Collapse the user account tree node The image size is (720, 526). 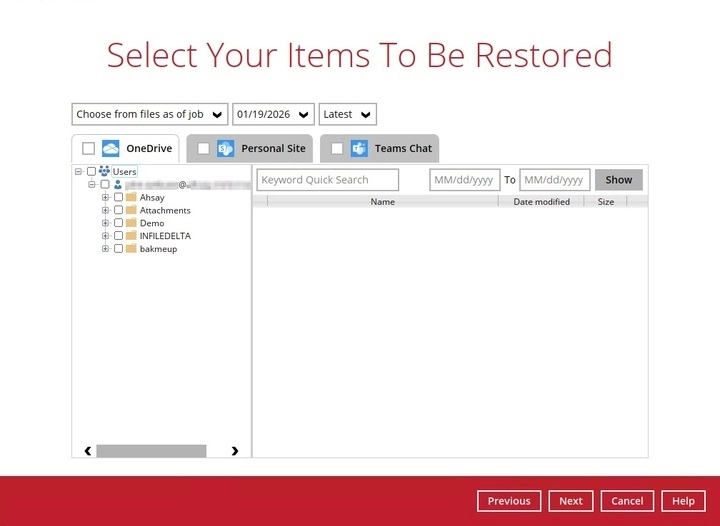92,185
